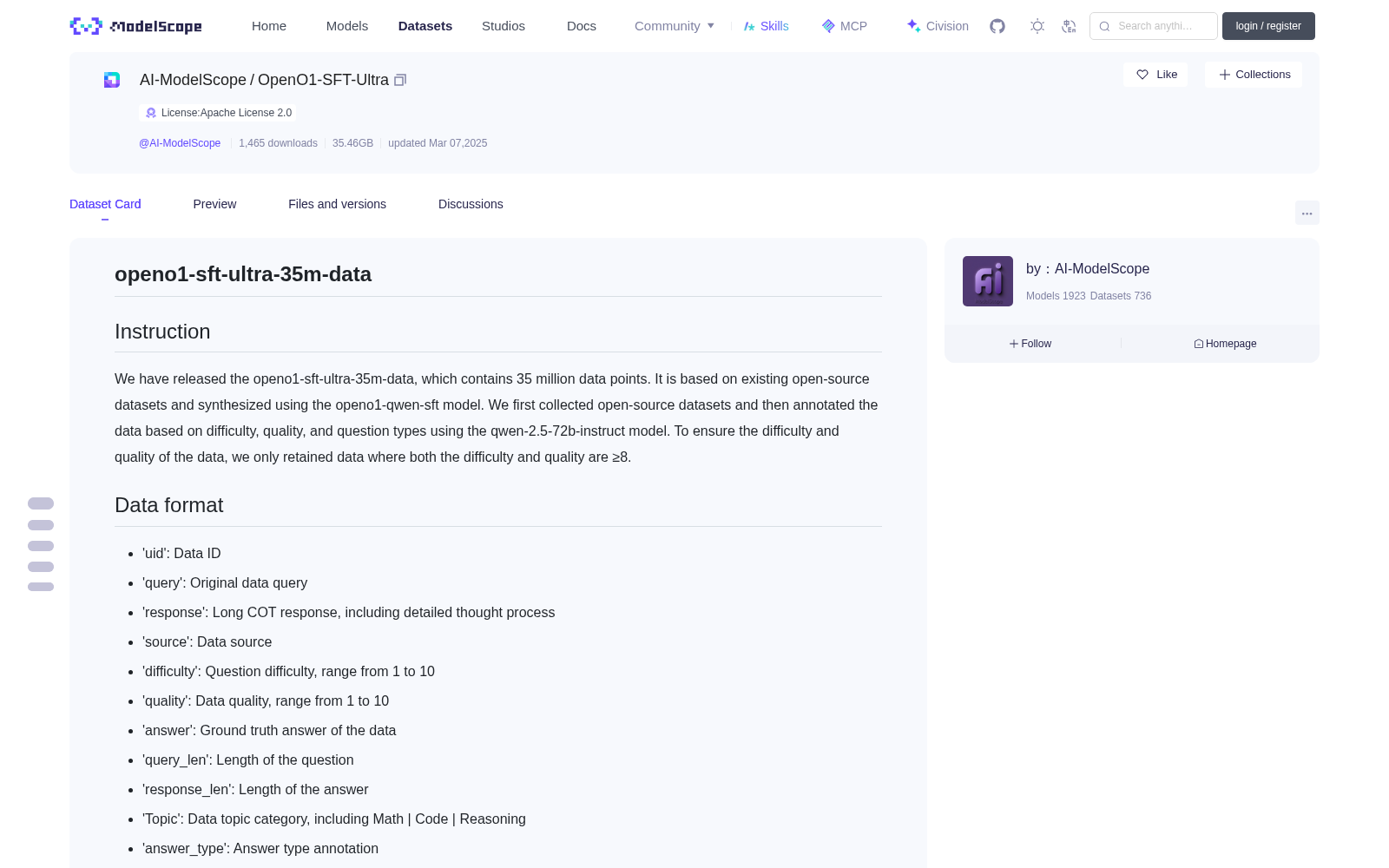Go to Home in navigation

tap(269, 26)
